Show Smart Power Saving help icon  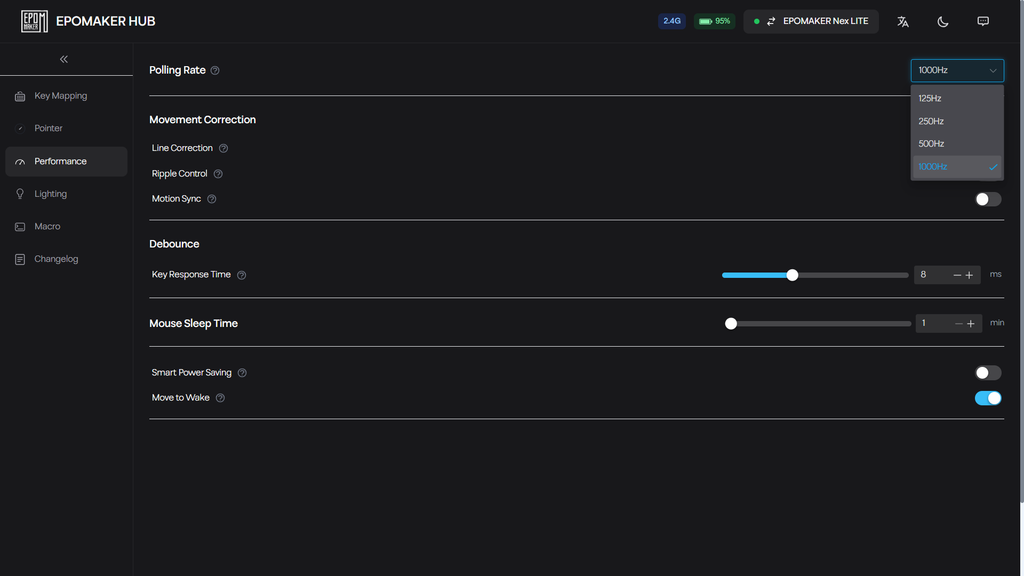pos(242,373)
